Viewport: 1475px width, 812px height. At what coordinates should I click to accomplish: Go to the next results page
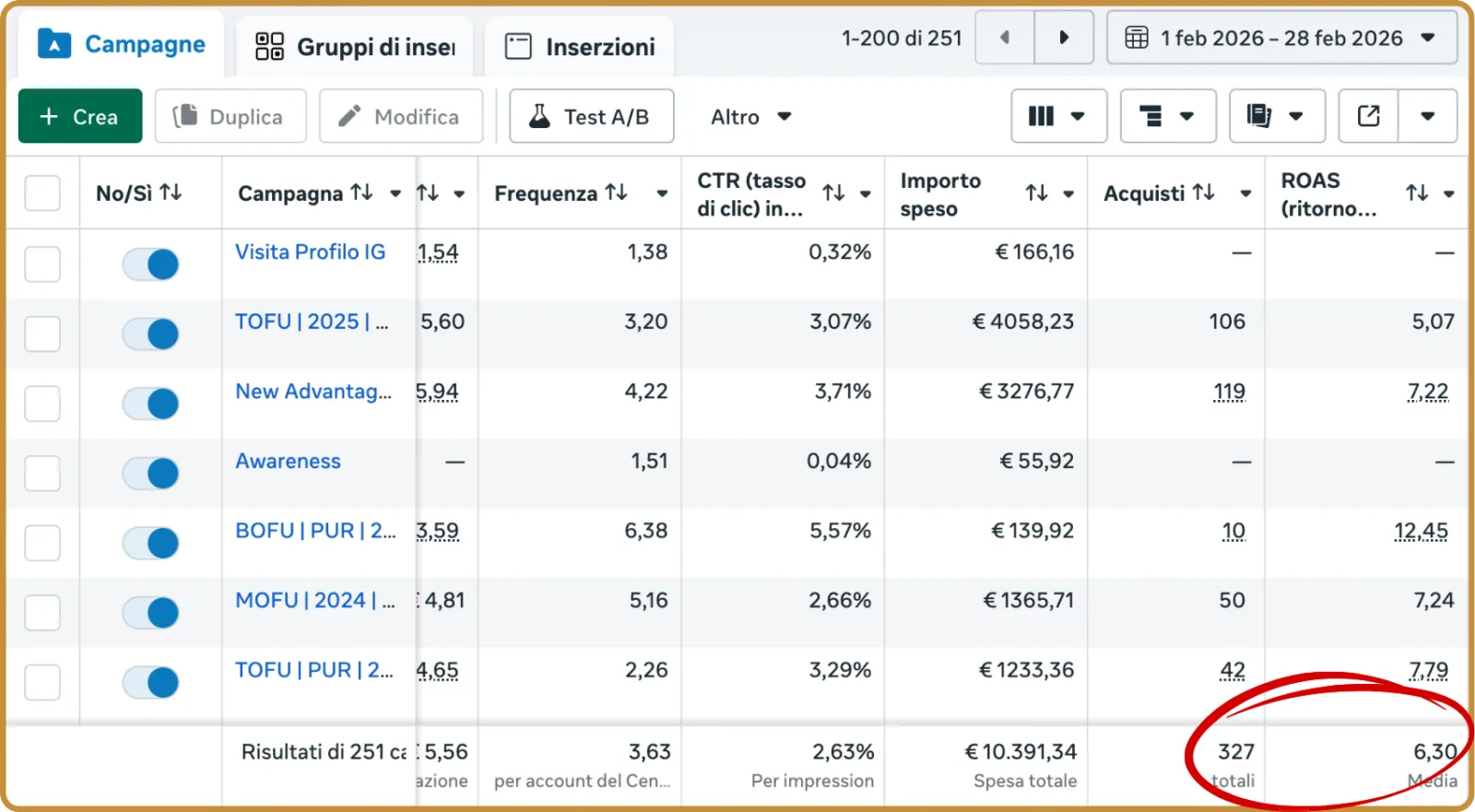click(1064, 38)
